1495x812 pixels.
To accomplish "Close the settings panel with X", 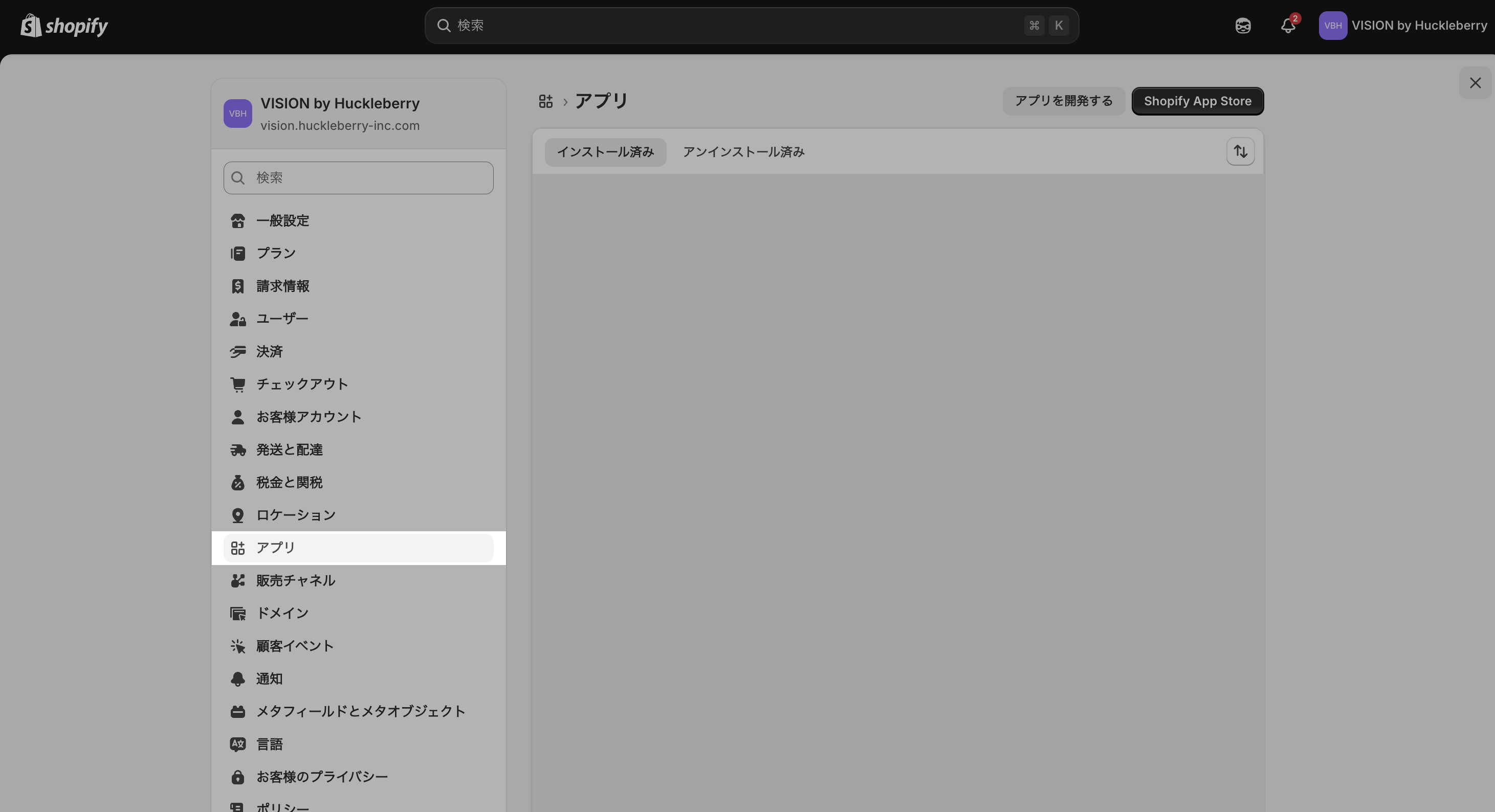I will coord(1475,83).
